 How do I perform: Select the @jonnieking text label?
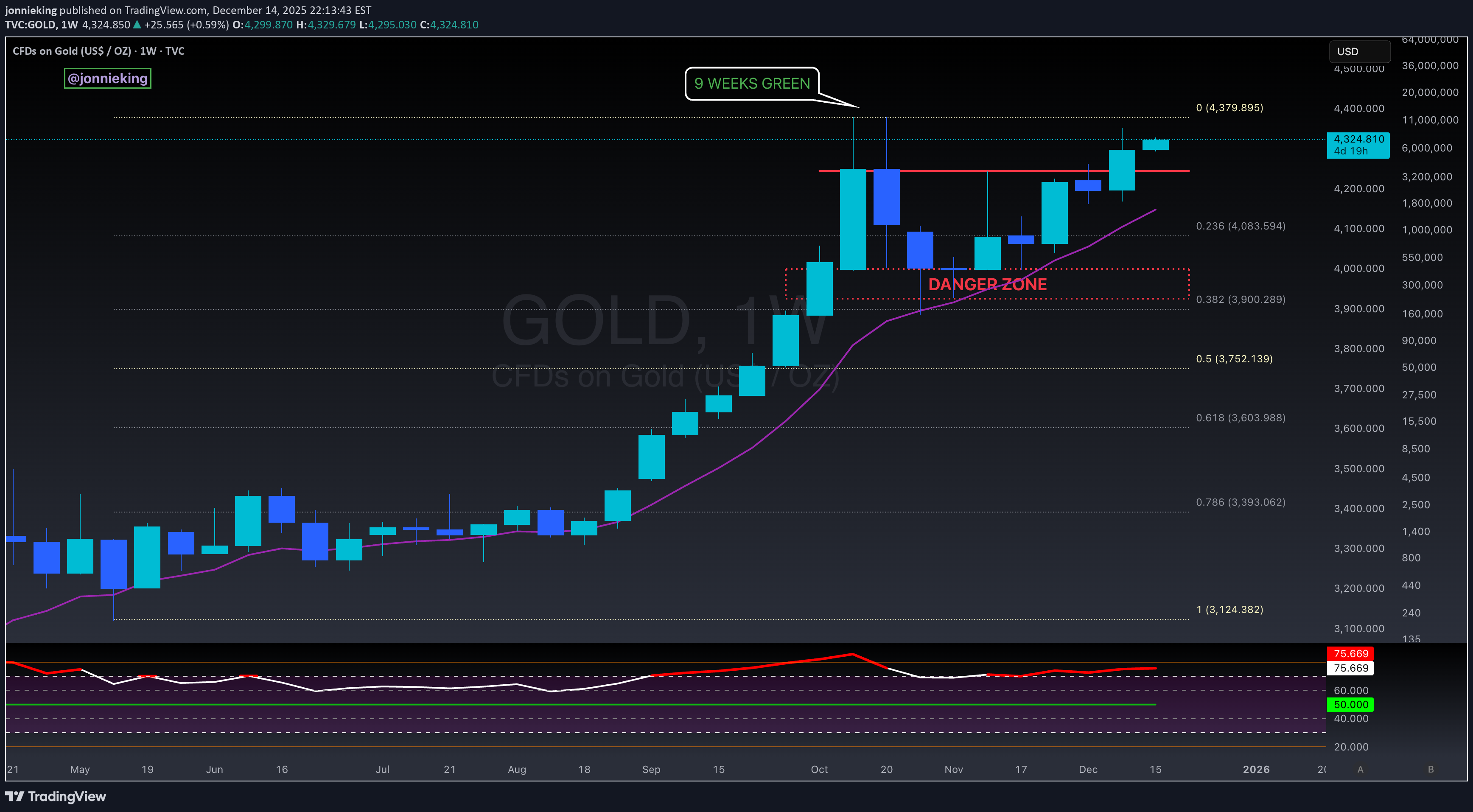[107, 78]
